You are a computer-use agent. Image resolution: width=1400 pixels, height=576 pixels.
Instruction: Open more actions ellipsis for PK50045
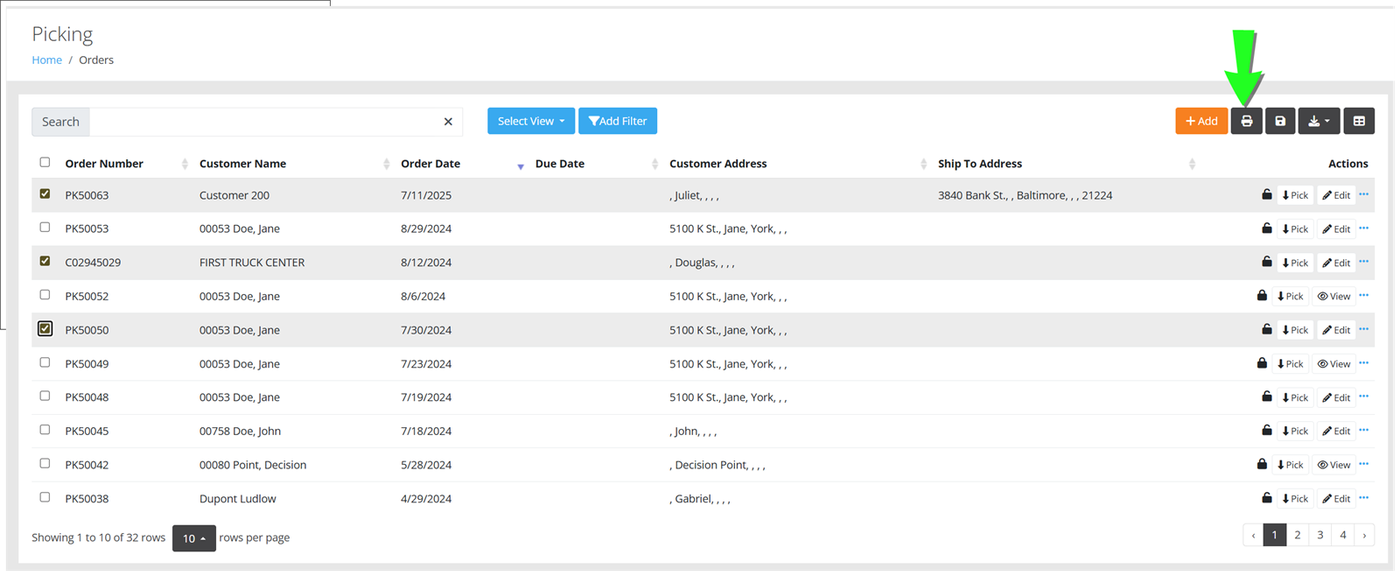pos(1364,430)
